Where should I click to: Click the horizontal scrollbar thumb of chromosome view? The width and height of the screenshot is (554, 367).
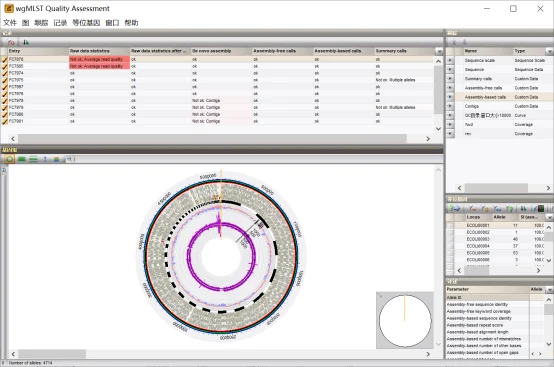[x=52, y=354]
